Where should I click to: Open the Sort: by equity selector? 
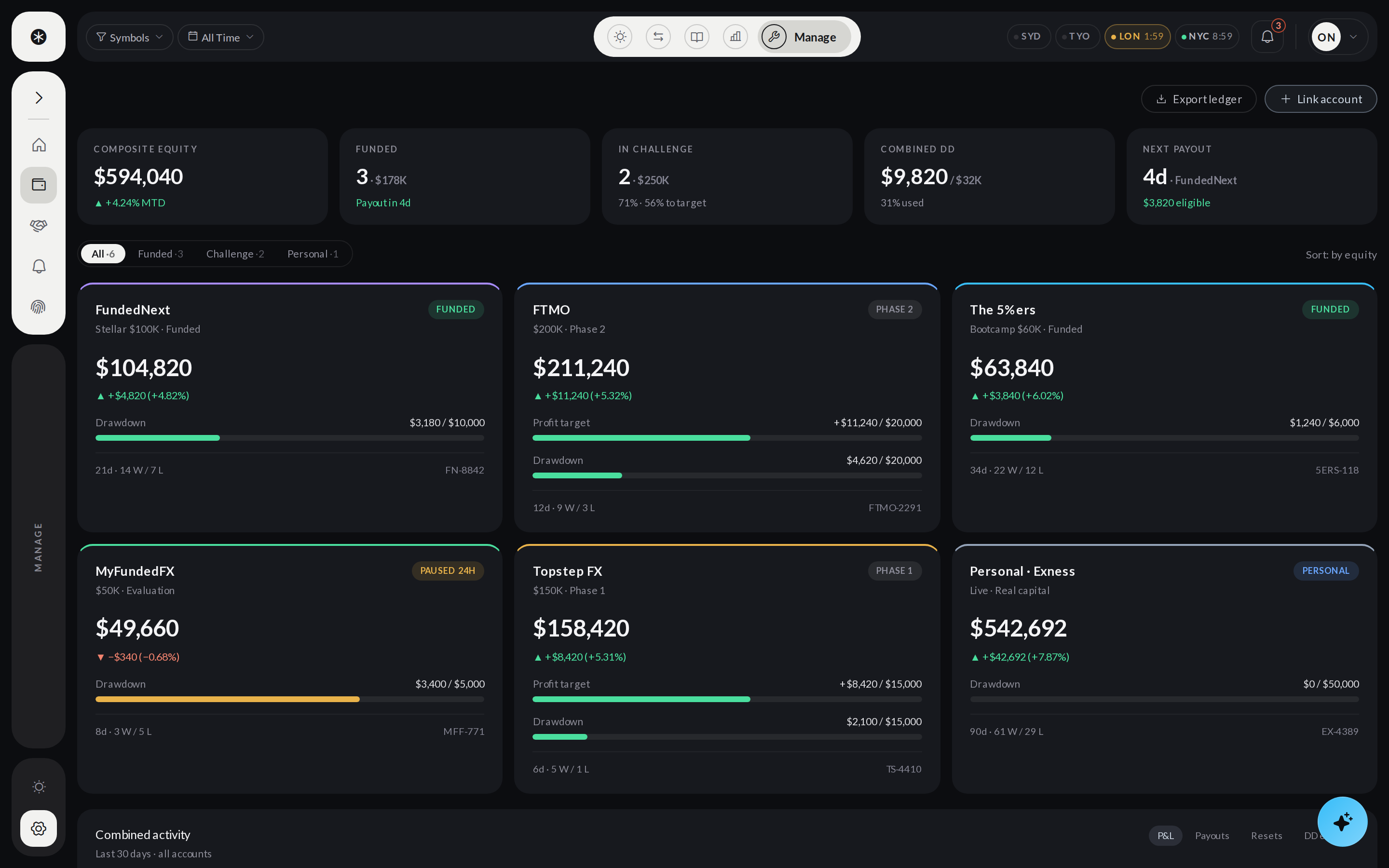(1341, 254)
